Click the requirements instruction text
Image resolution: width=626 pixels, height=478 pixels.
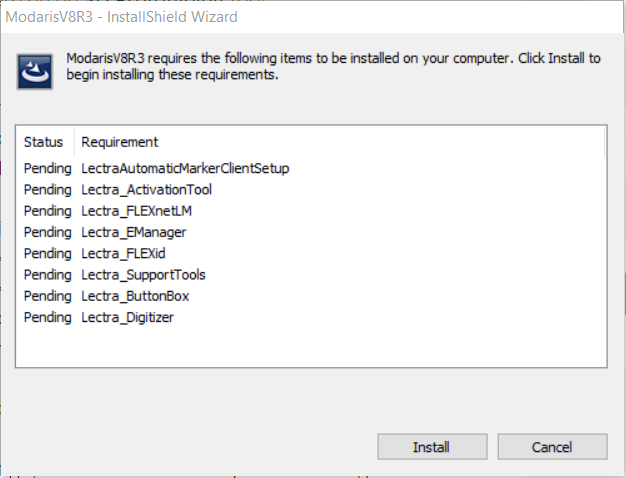click(x=330, y=66)
